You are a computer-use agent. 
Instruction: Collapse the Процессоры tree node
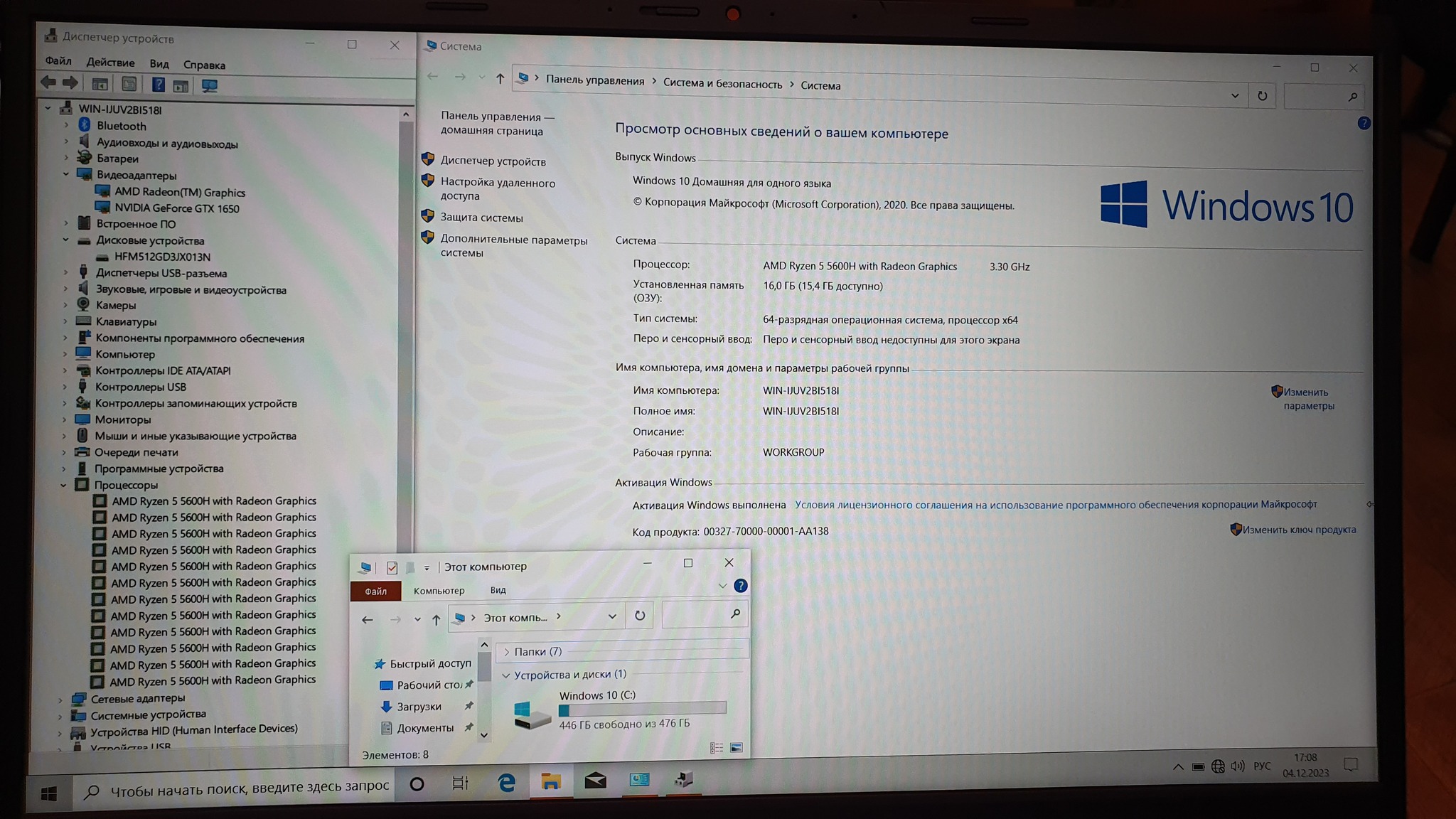[x=64, y=485]
